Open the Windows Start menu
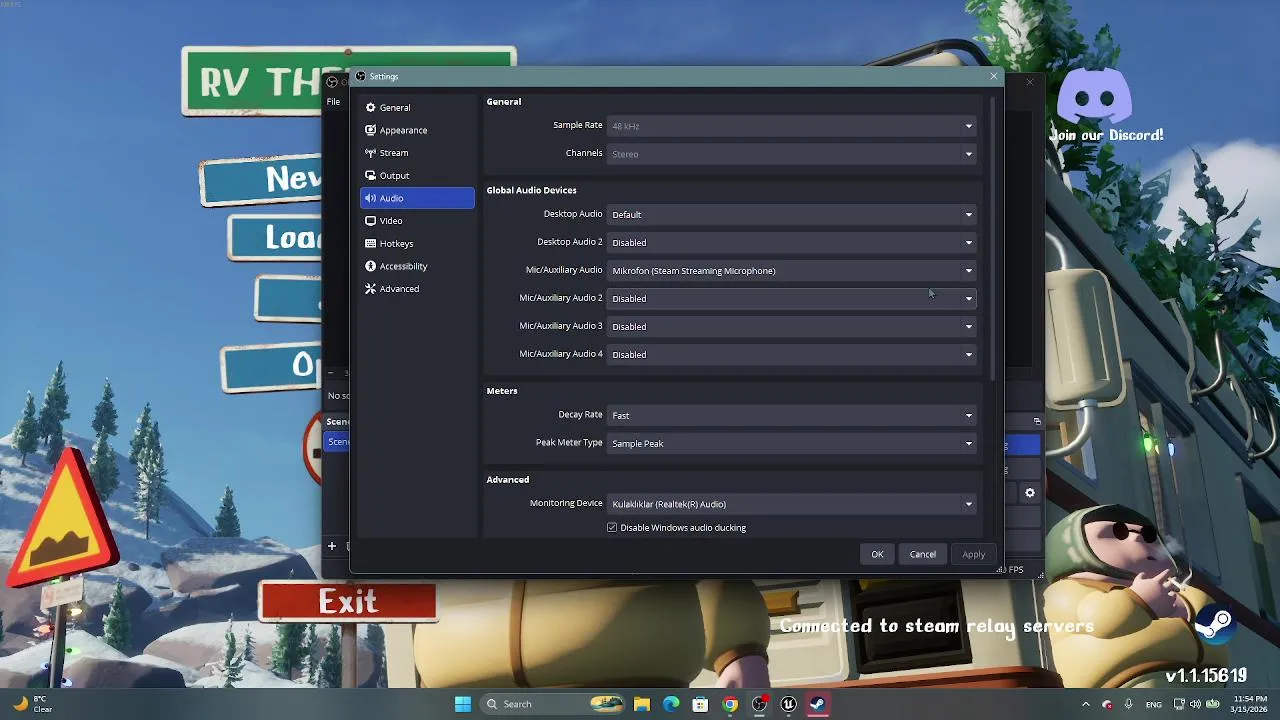Image resolution: width=1280 pixels, height=720 pixels. [x=463, y=704]
